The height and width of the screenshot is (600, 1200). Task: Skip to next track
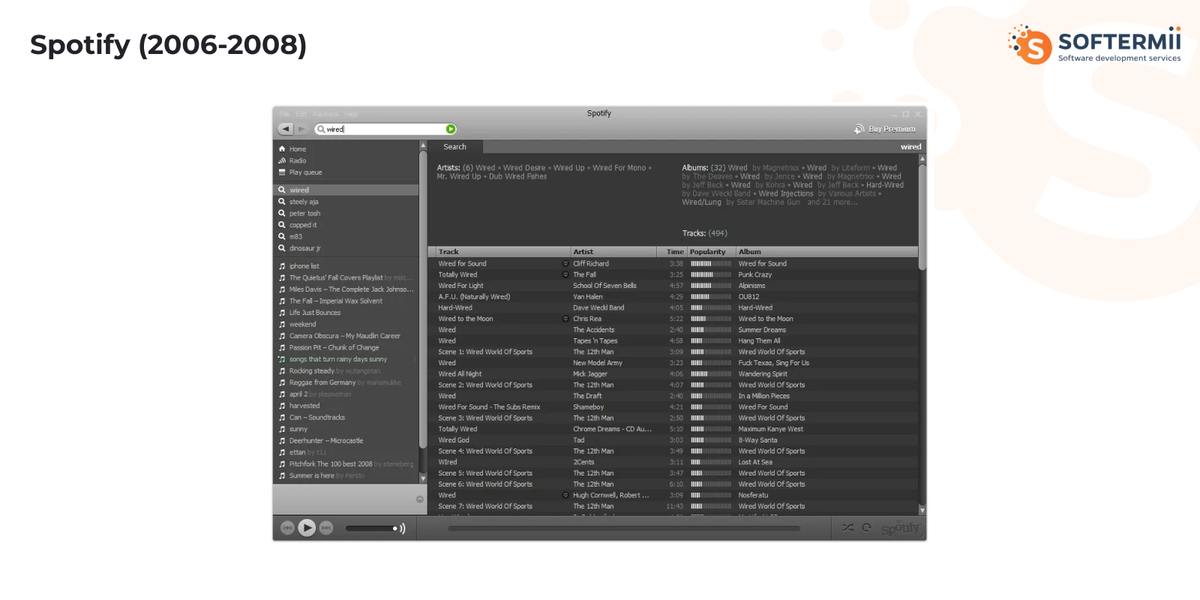click(326, 528)
